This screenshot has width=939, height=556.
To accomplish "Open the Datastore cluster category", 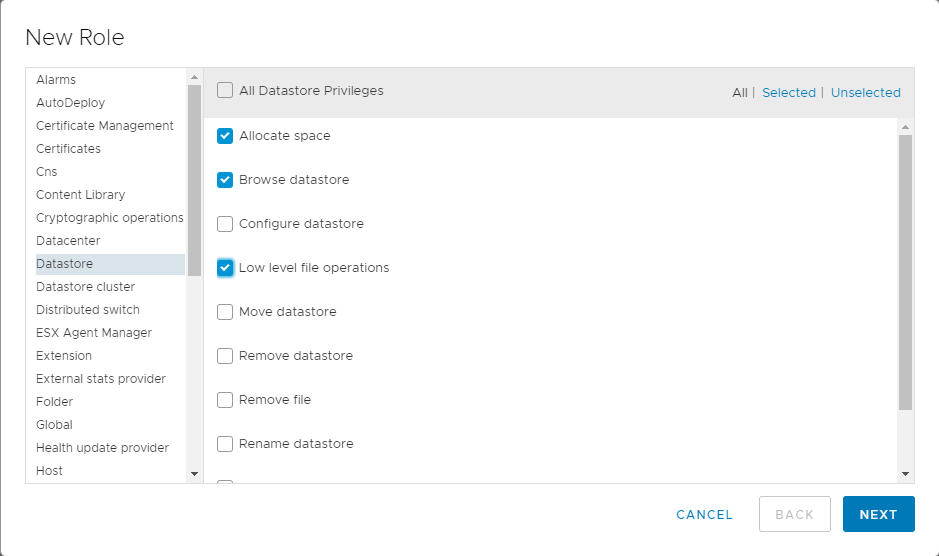I will (85, 287).
